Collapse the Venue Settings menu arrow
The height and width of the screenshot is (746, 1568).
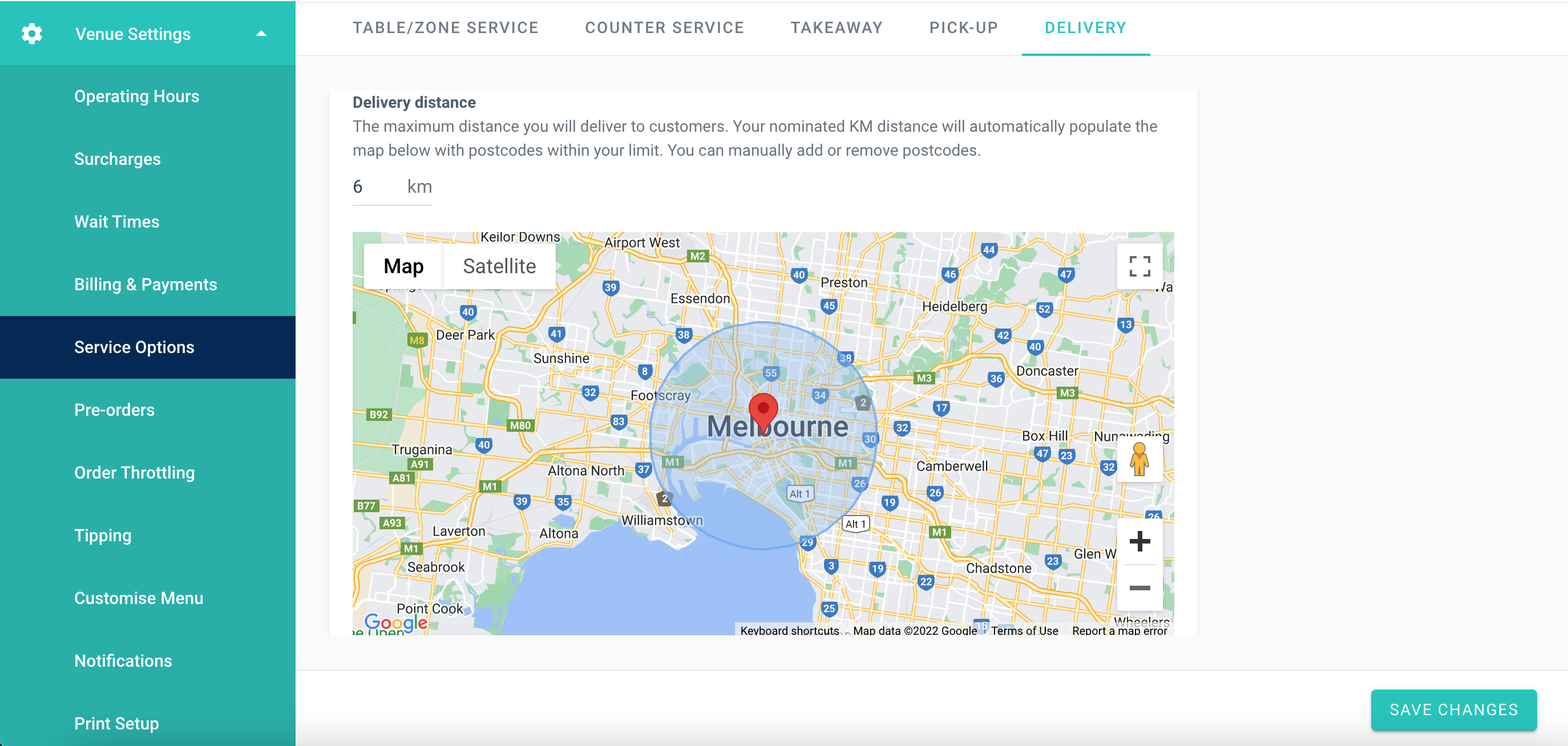click(x=261, y=34)
